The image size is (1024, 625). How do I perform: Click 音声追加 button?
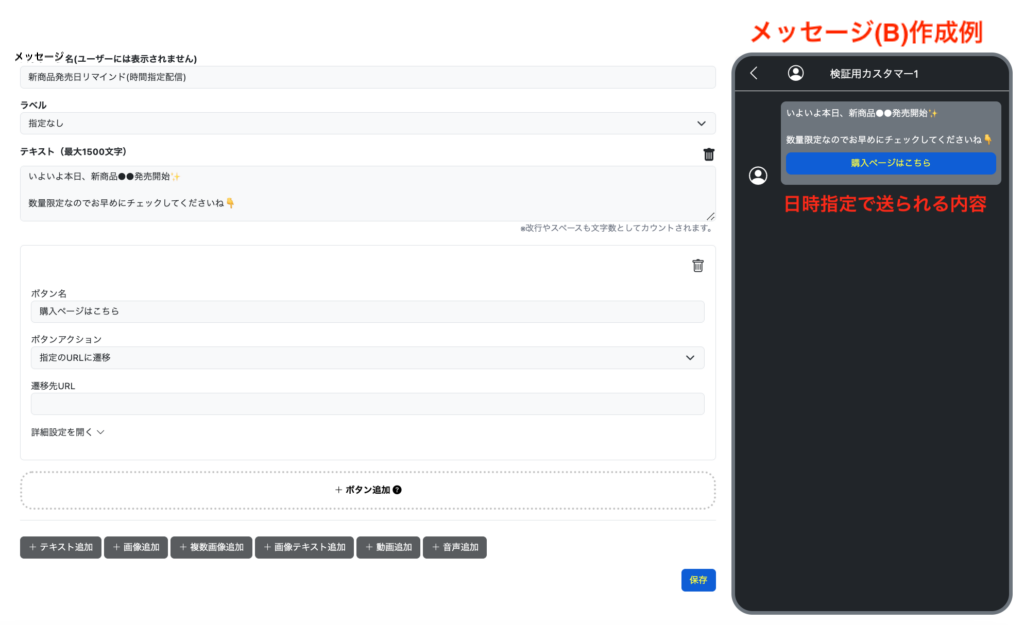pyautogui.click(x=454, y=547)
